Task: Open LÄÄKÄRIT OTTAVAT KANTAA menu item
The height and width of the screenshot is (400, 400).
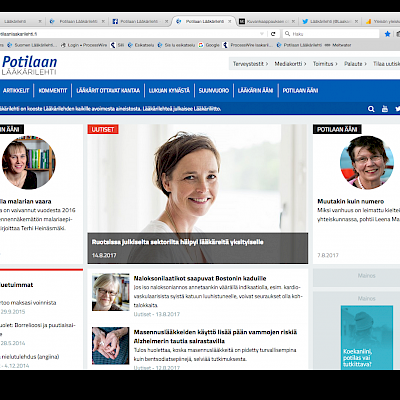Action: [108, 90]
